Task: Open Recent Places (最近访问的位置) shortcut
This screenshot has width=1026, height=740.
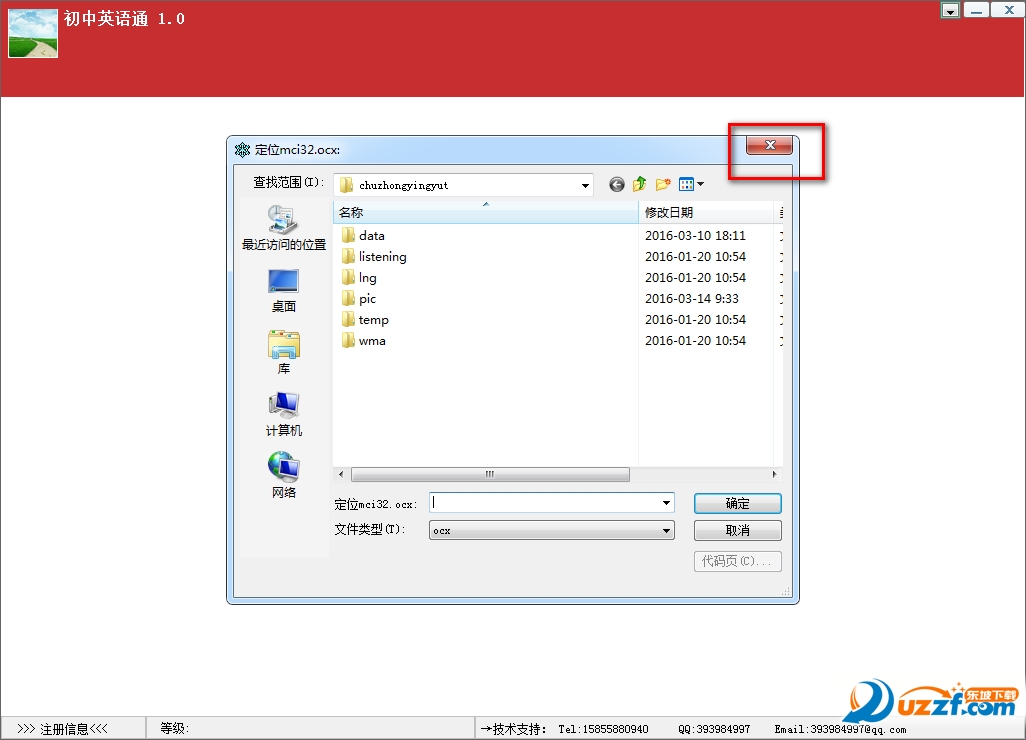Action: pos(283,228)
